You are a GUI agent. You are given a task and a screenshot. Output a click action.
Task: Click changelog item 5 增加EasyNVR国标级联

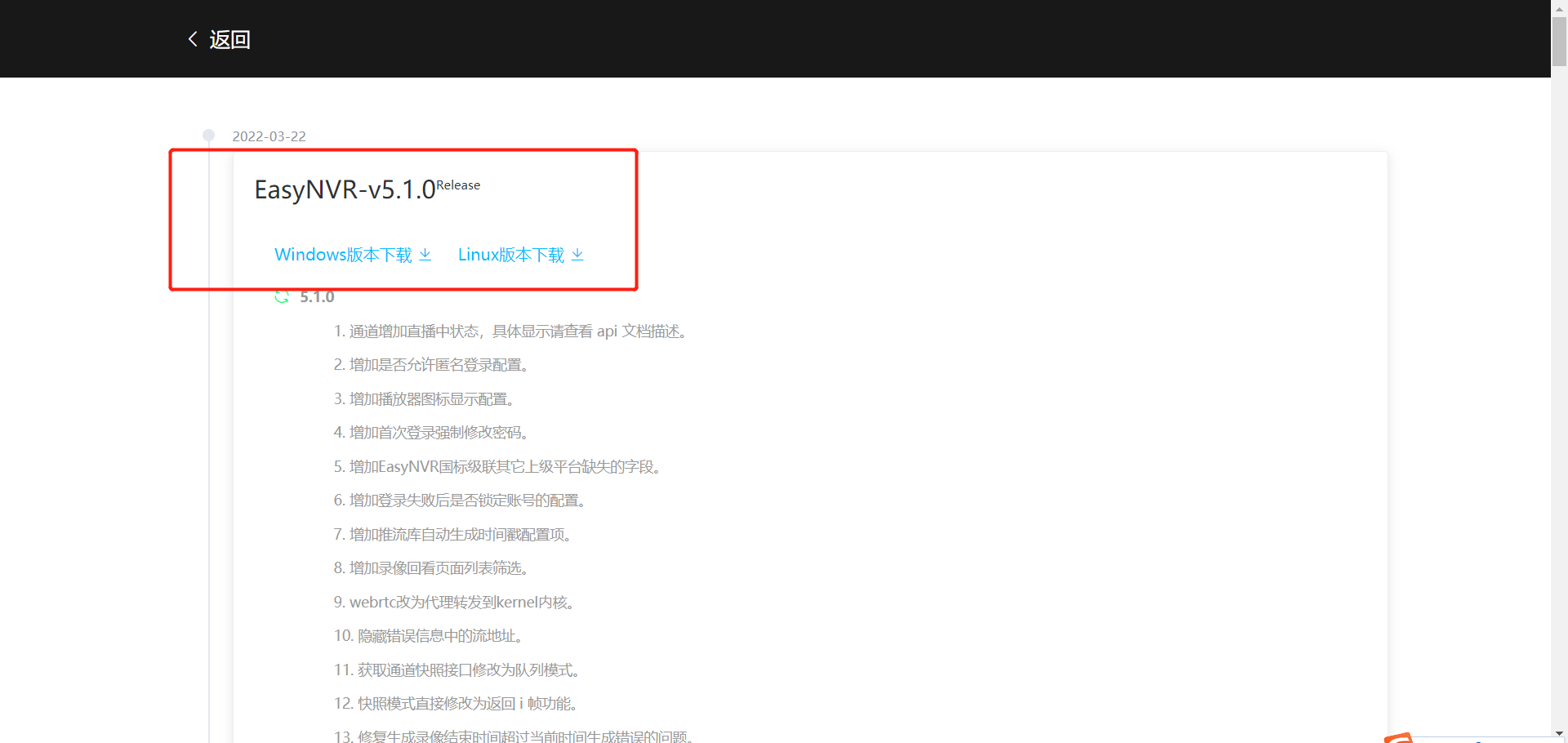click(500, 467)
